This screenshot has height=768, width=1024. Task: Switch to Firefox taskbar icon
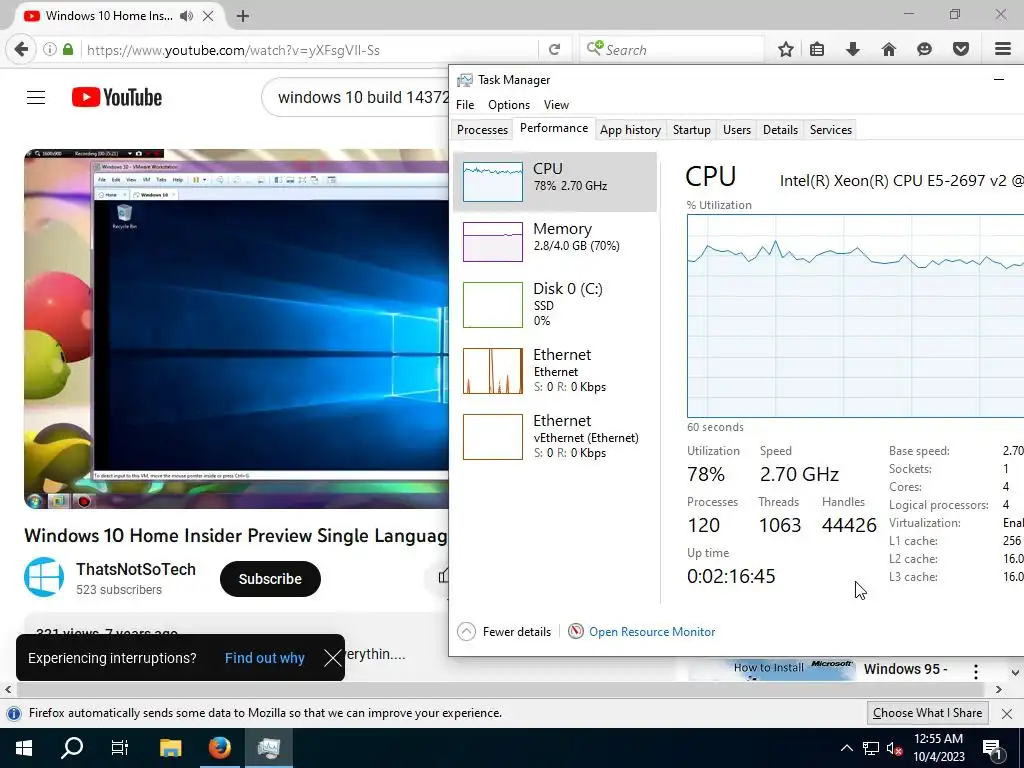219,748
